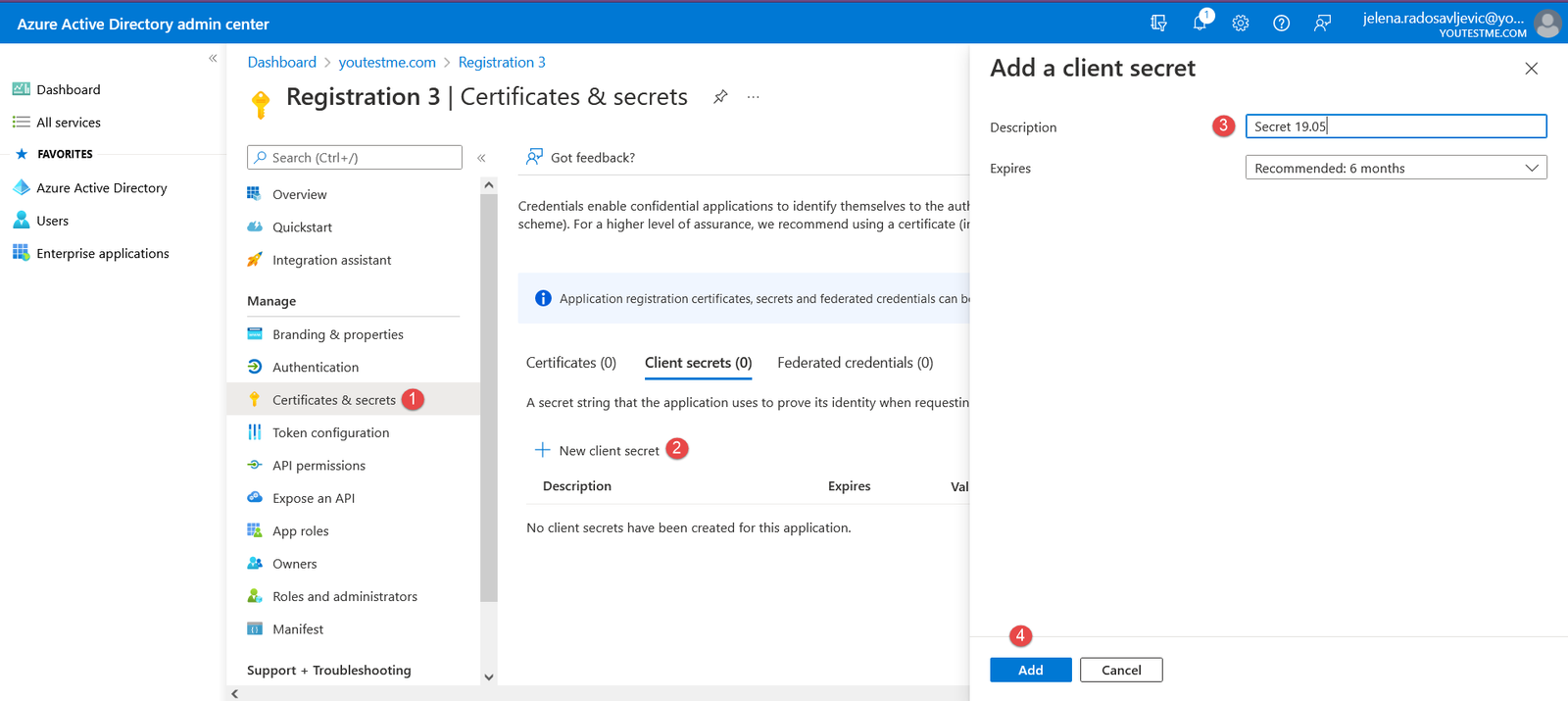The height and width of the screenshot is (701, 1568).
Task: Open portal settings gear icon
Action: tap(1241, 24)
